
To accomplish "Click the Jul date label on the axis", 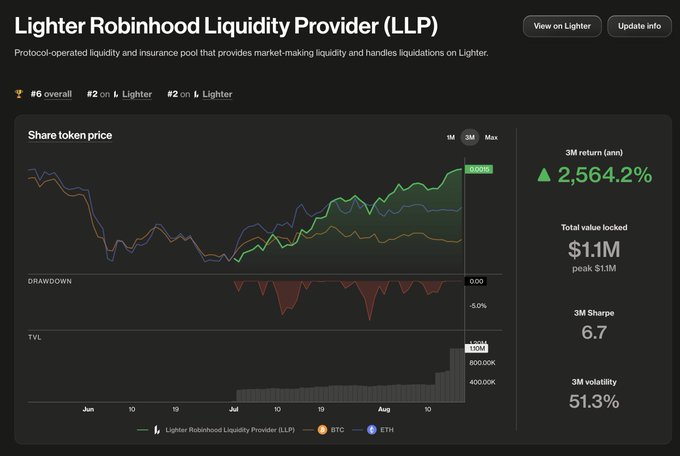I will click(233, 409).
